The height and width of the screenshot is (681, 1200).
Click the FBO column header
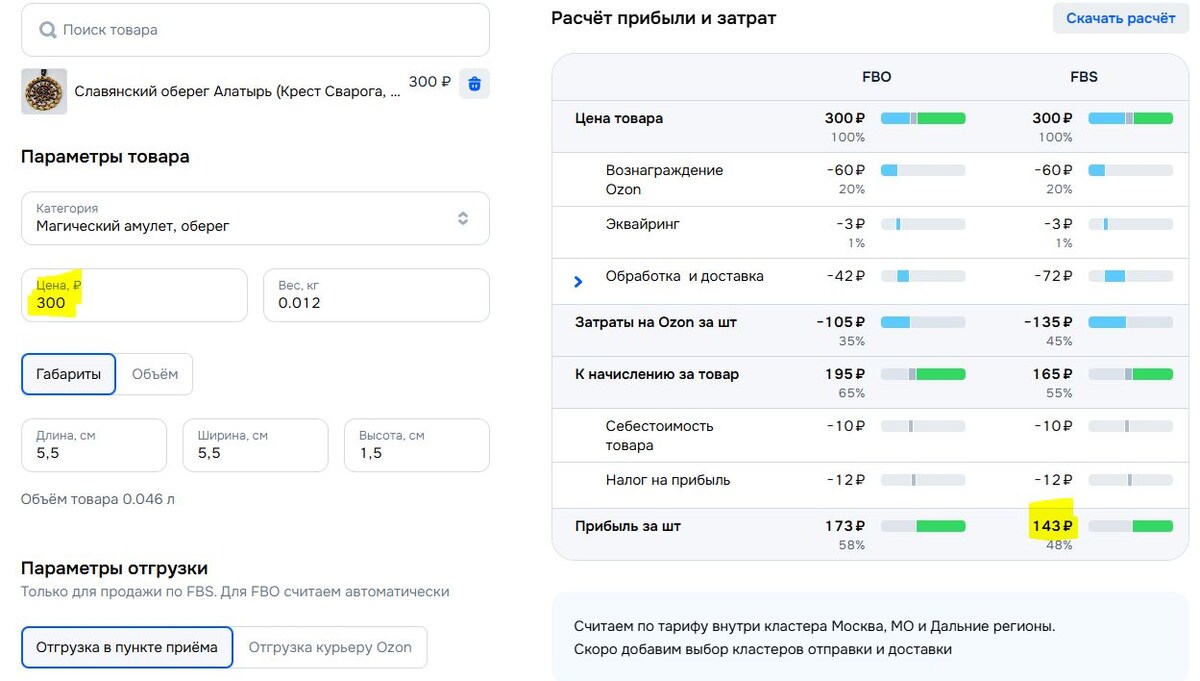click(x=876, y=77)
